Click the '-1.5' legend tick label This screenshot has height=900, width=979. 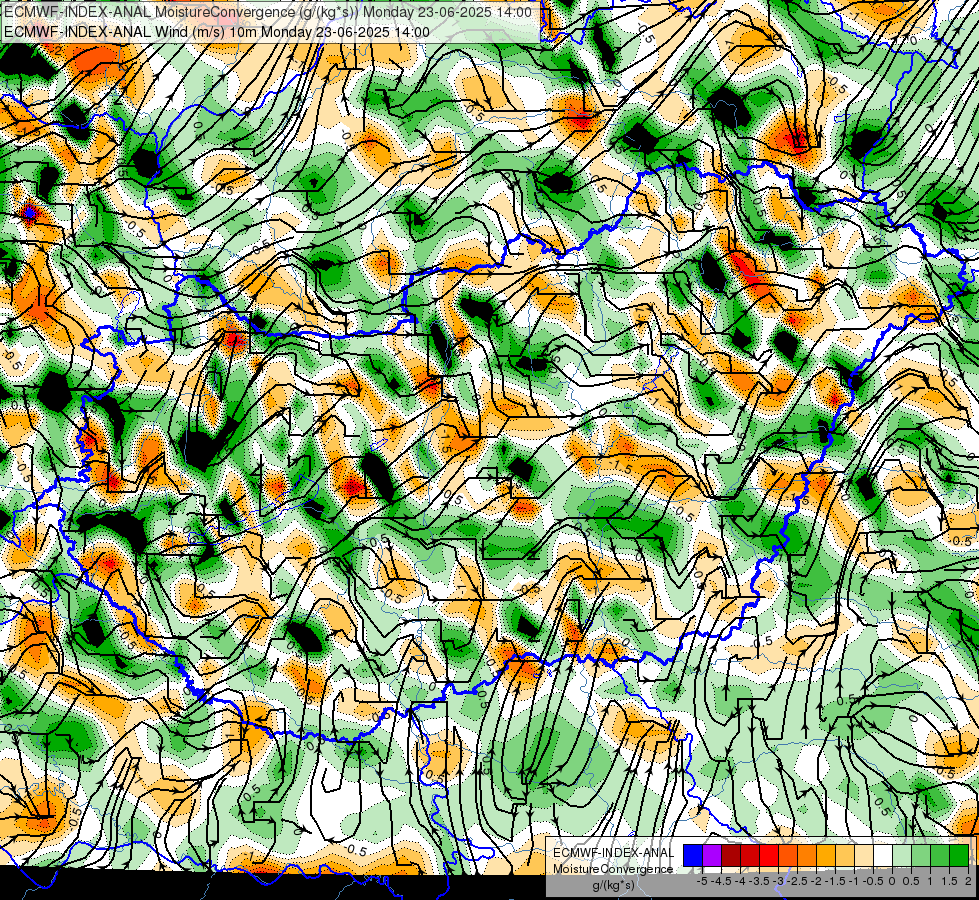click(835, 881)
